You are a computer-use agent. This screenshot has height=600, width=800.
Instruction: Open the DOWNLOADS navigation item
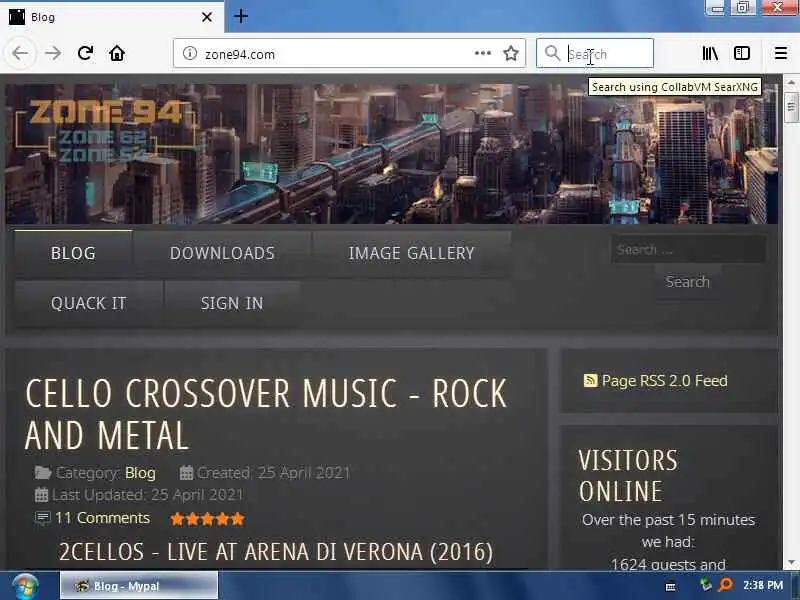point(222,253)
